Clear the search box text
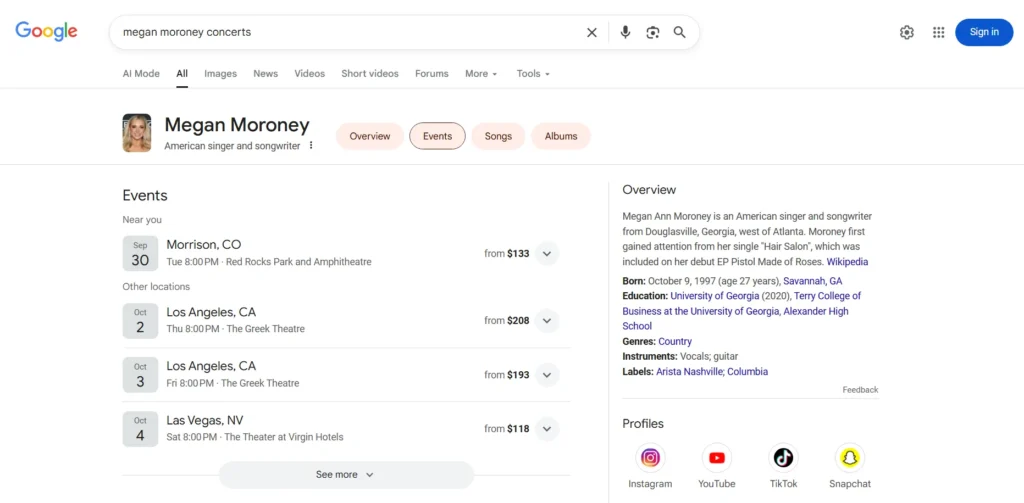Screen dimensions: 1024x503 592,32
